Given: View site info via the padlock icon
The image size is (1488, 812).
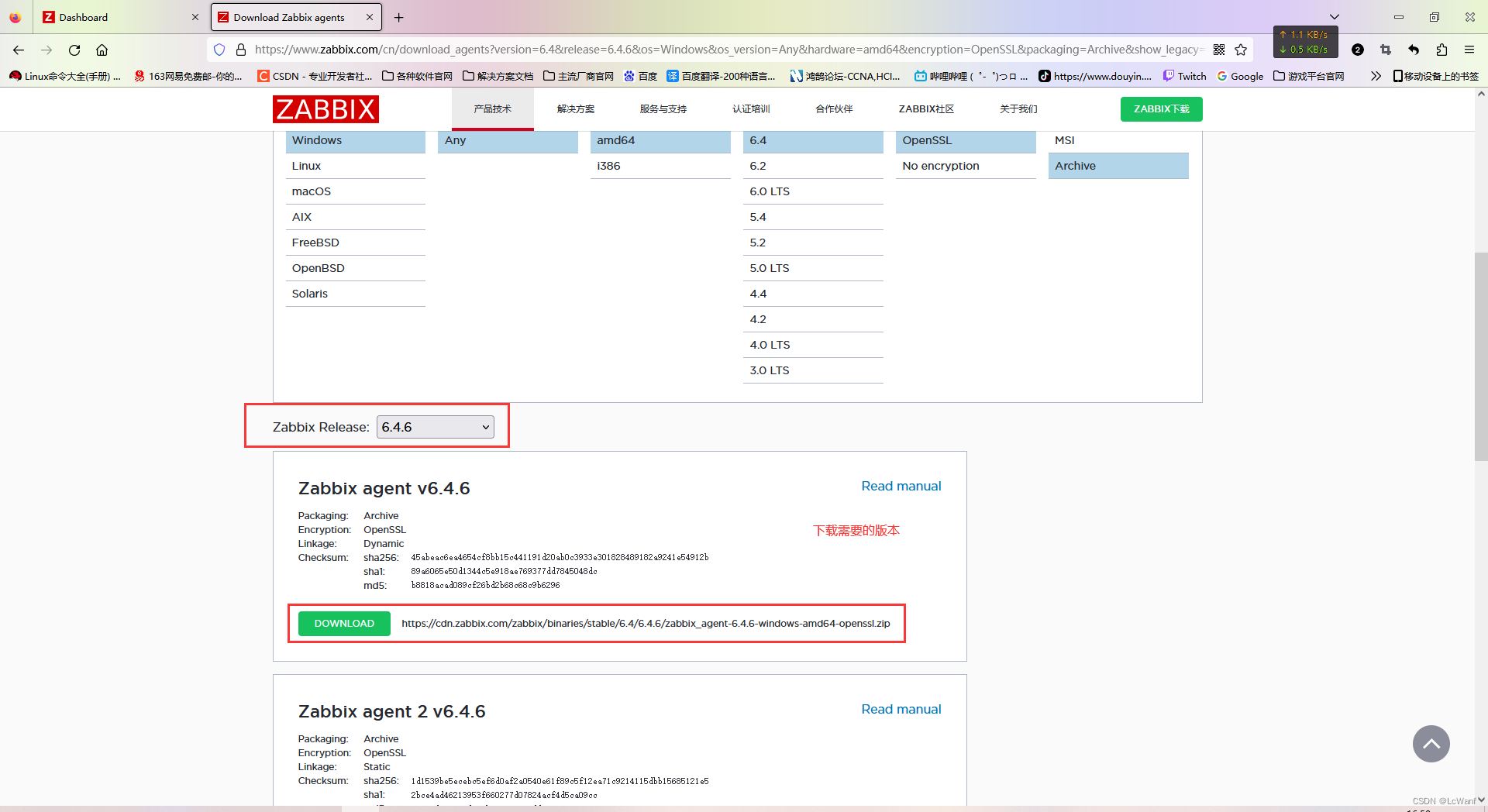Looking at the screenshot, I should pyautogui.click(x=240, y=50).
